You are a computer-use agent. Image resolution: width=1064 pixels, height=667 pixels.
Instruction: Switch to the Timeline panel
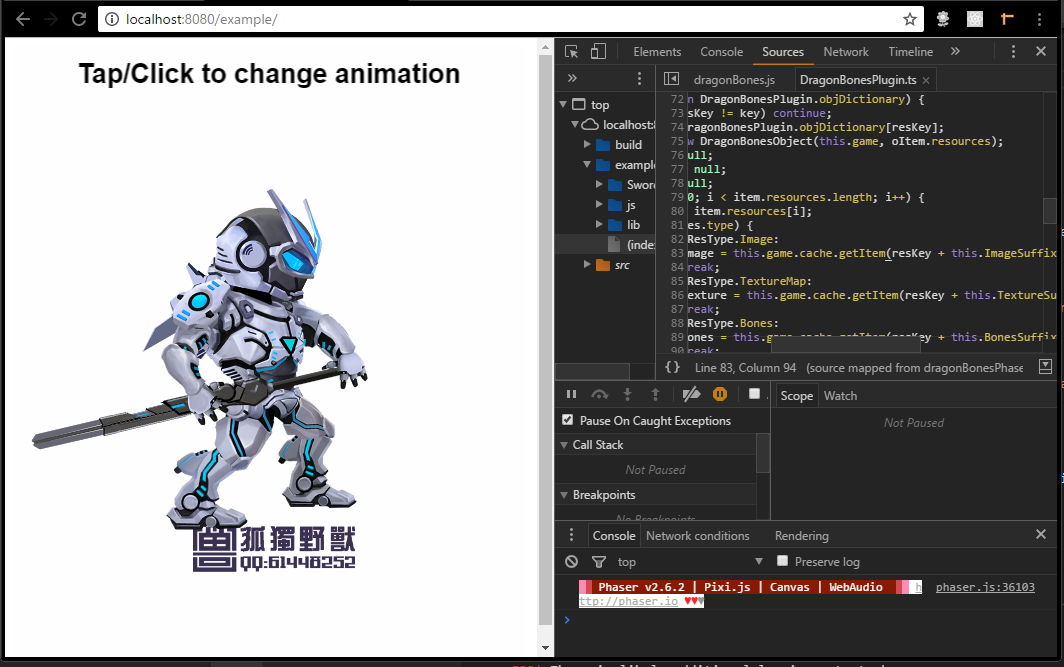911,52
